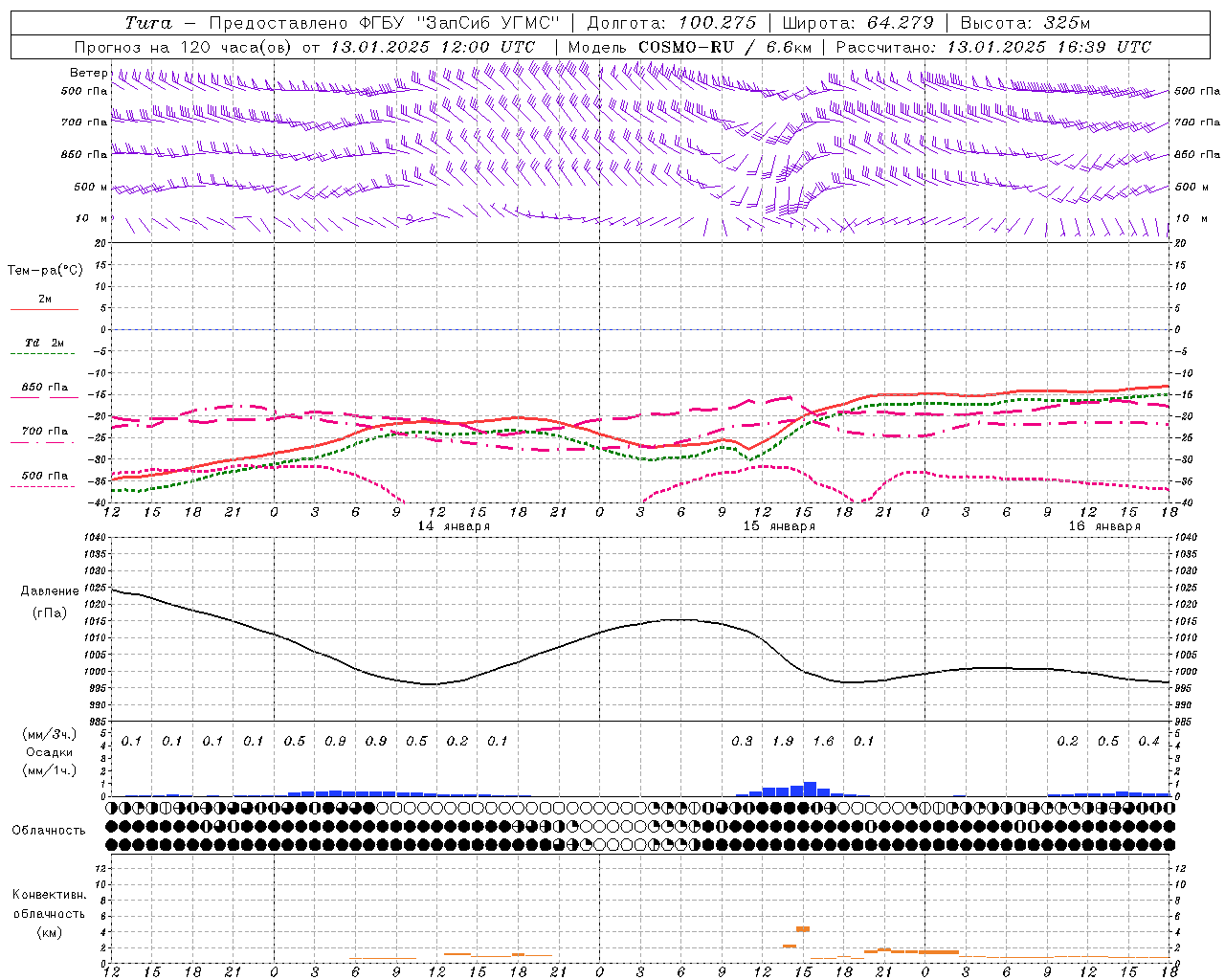Click the "Широта: 64.279" latitude value

857,23
